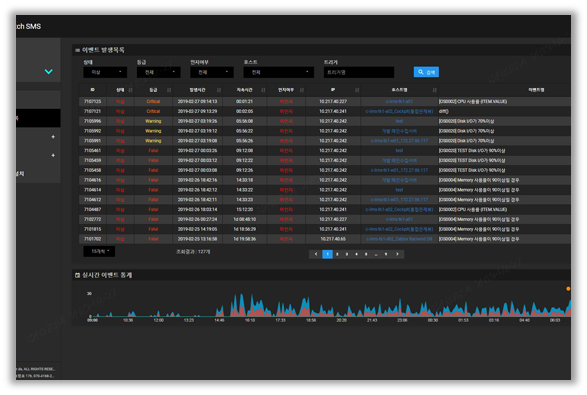Open the 인지여부 filter dropdown
The image size is (587, 395).
click(x=212, y=72)
